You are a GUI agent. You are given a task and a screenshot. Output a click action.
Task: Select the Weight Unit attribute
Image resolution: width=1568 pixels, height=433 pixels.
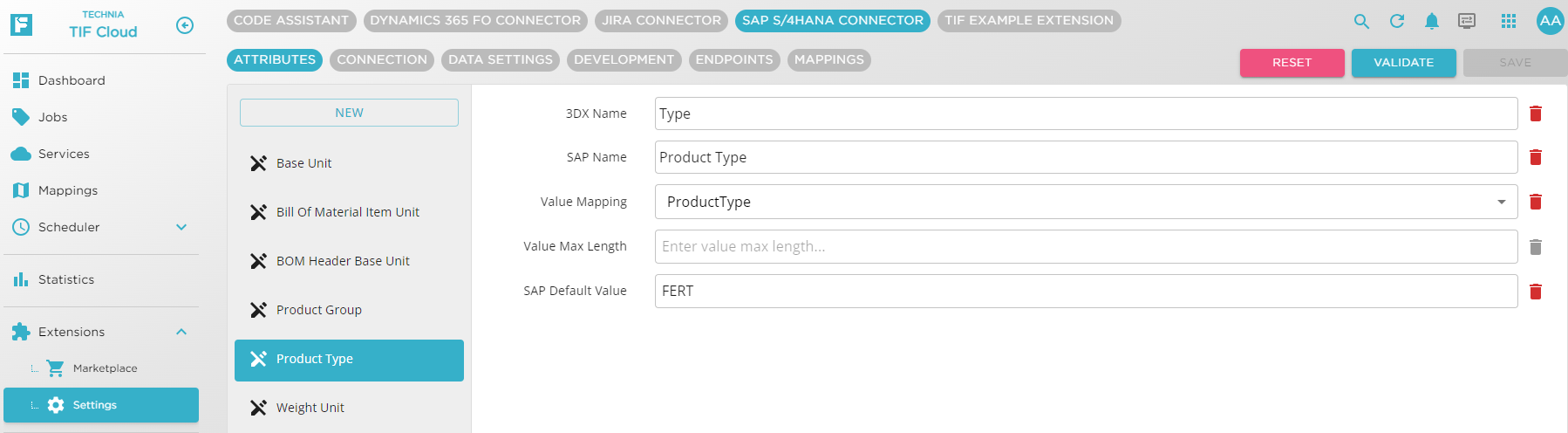pos(310,408)
